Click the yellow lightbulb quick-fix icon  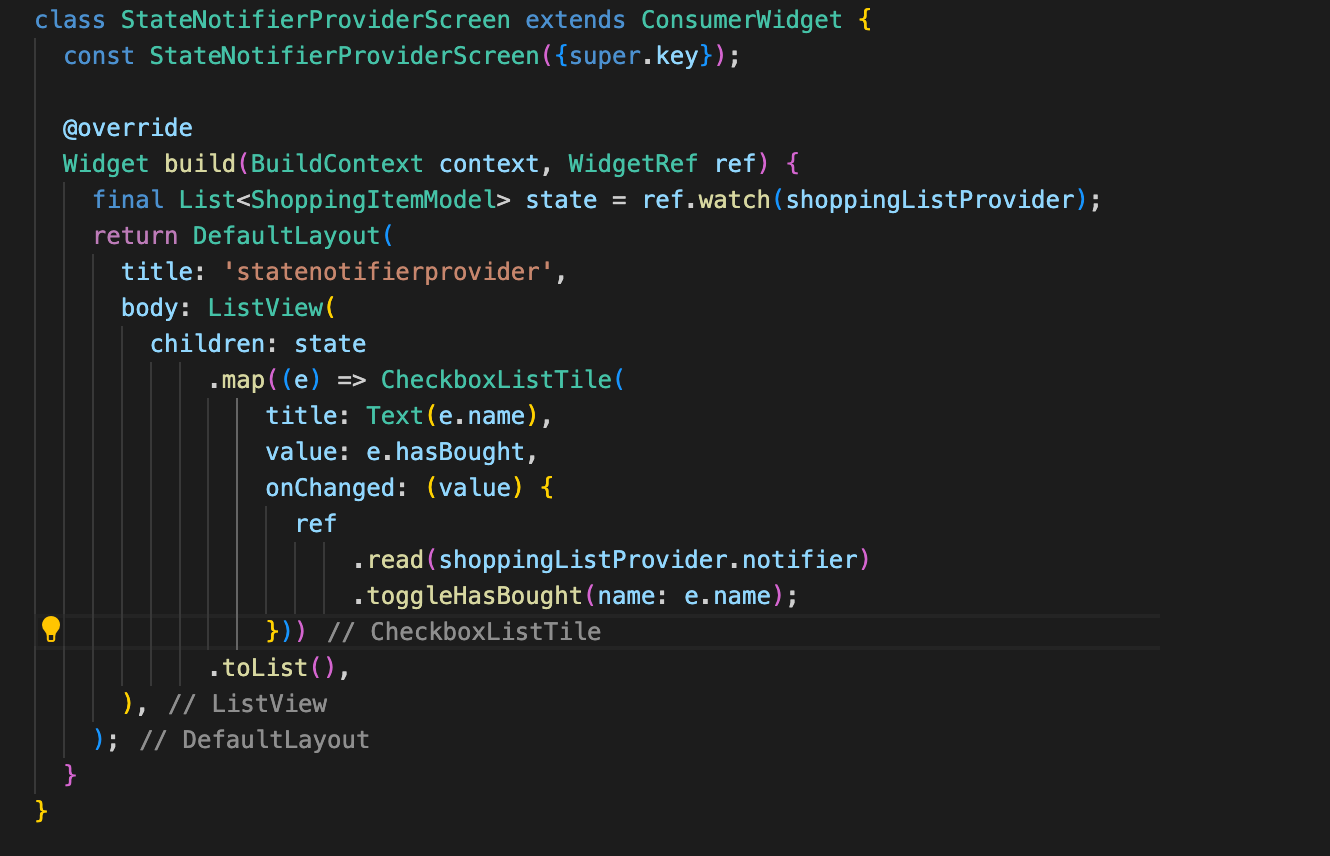click(50, 630)
